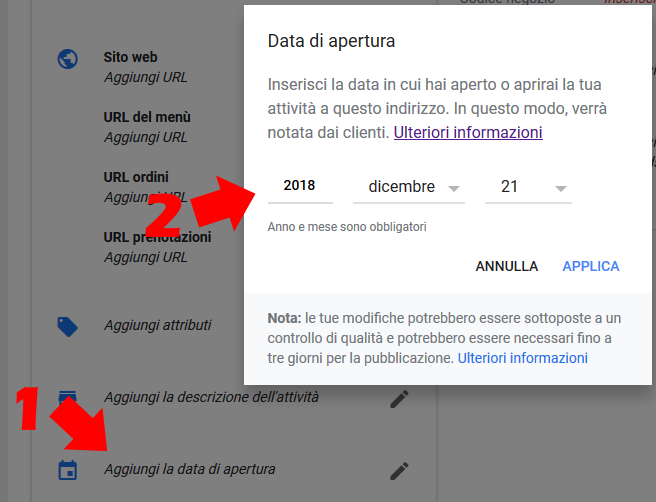Click Aggiungi URL under URL prenotazioni

click(146, 257)
